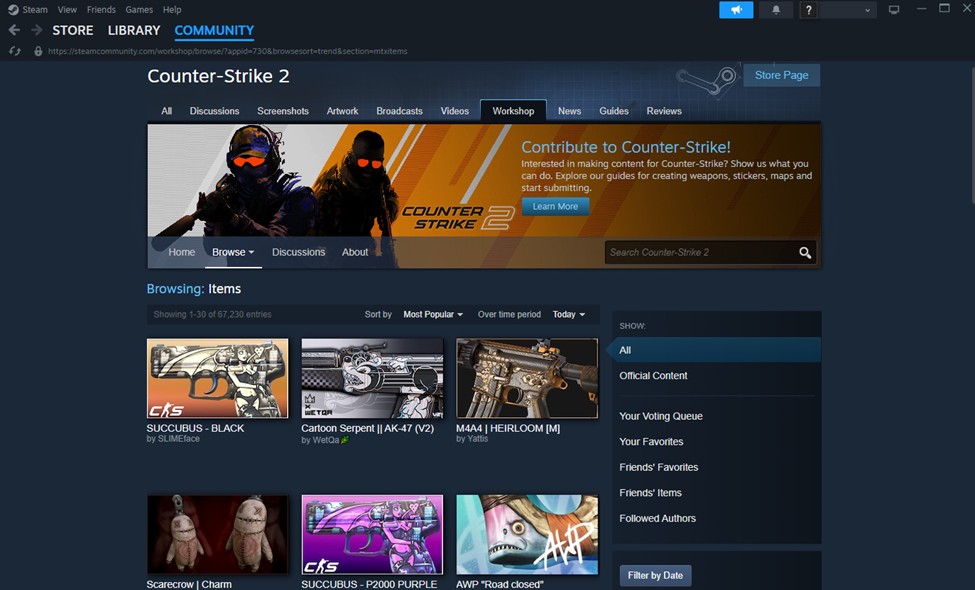The width and height of the screenshot is (975, 590).
Task: Open notifications bell icon
Action: [x=776, y=10]
